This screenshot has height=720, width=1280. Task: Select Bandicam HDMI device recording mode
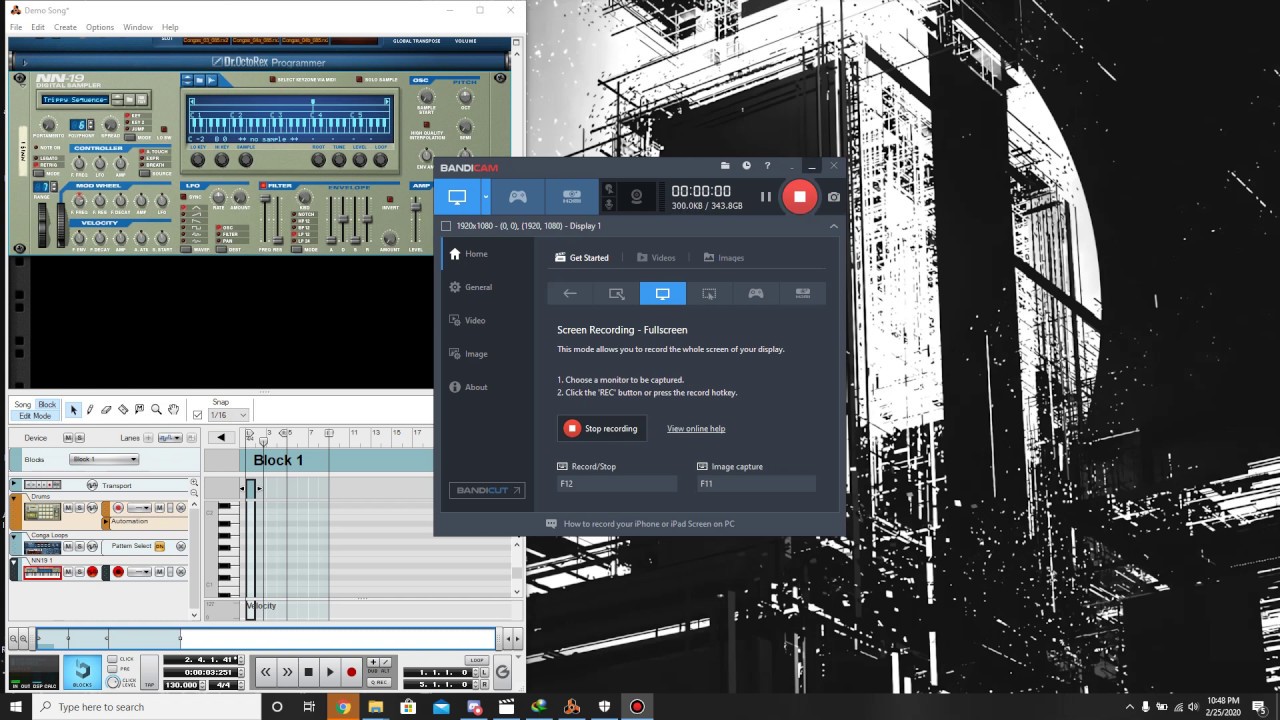pyautogui.click(x=571, y=196)
